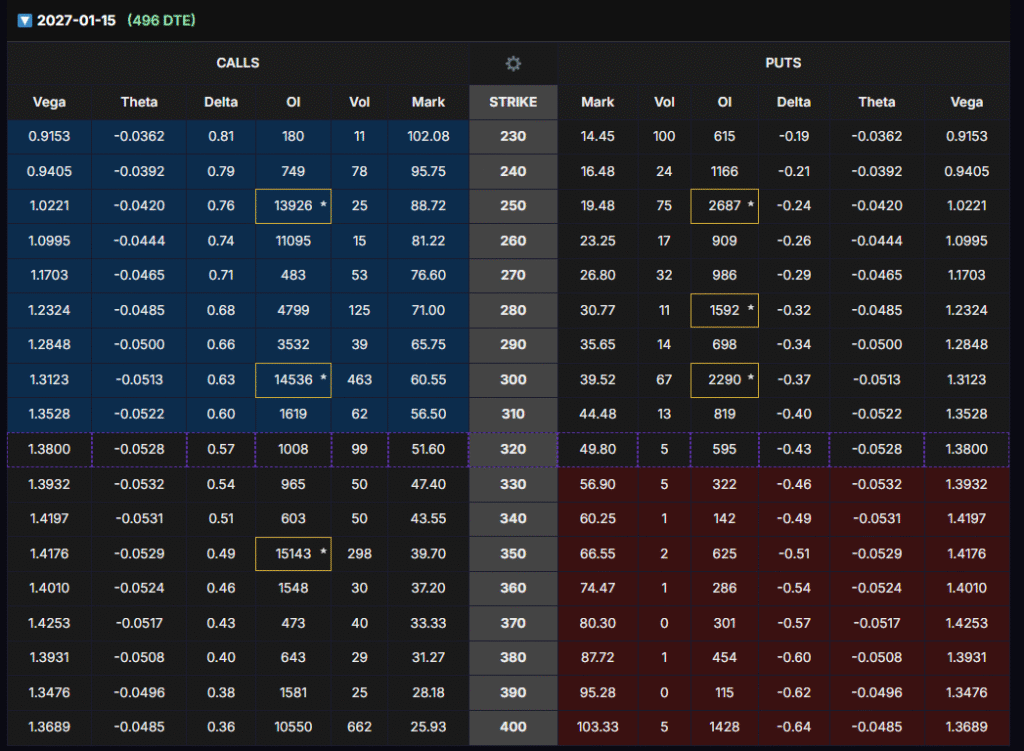This screenshot has width=1024, height=751.
Task: Click the CALLS section header
Action: pyautogui.click(x=238, y=63)
